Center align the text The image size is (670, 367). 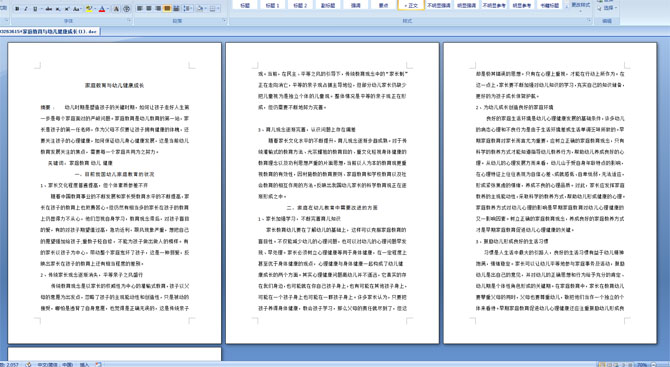[x=149, y=9]
